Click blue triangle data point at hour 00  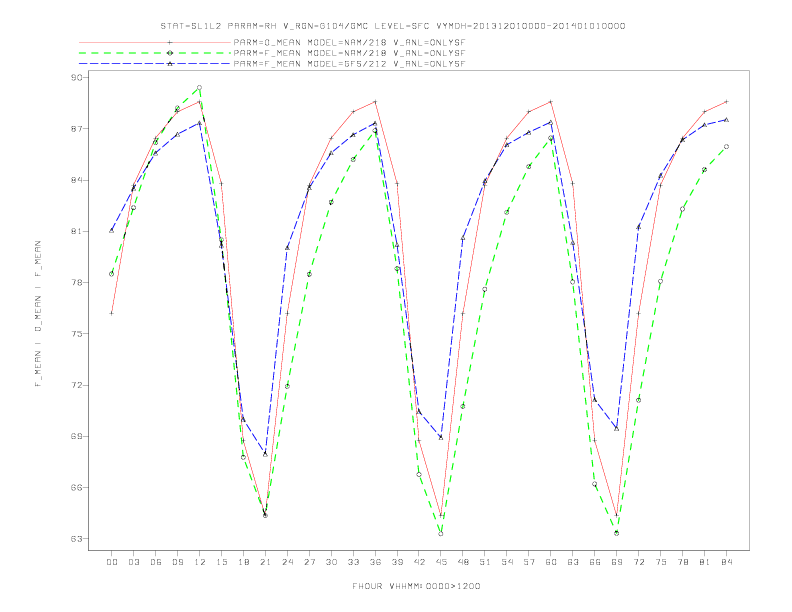pos(112,230)
